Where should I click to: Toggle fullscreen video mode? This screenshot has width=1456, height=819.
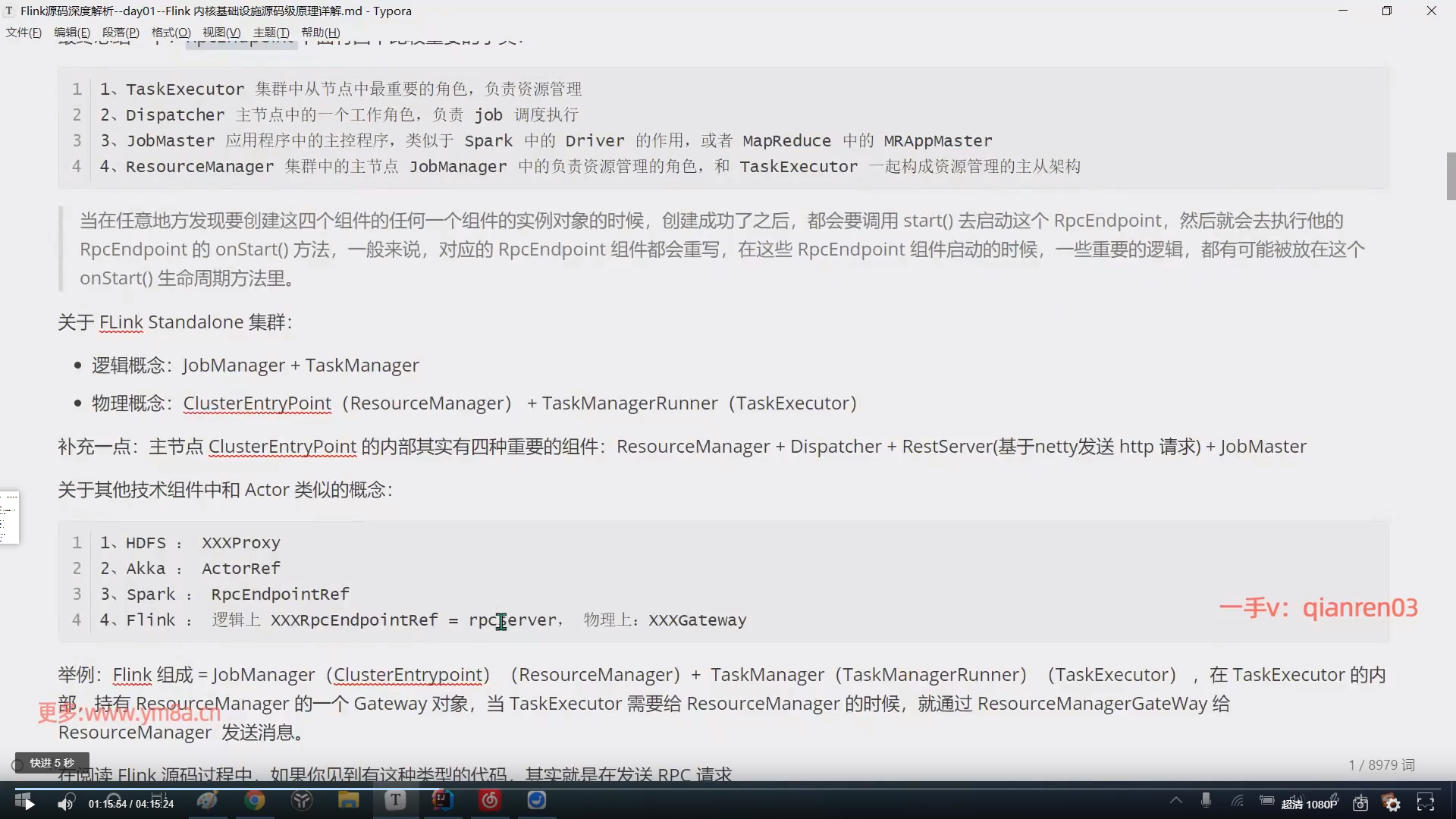pyautogui.click(x=1426, y=804)
